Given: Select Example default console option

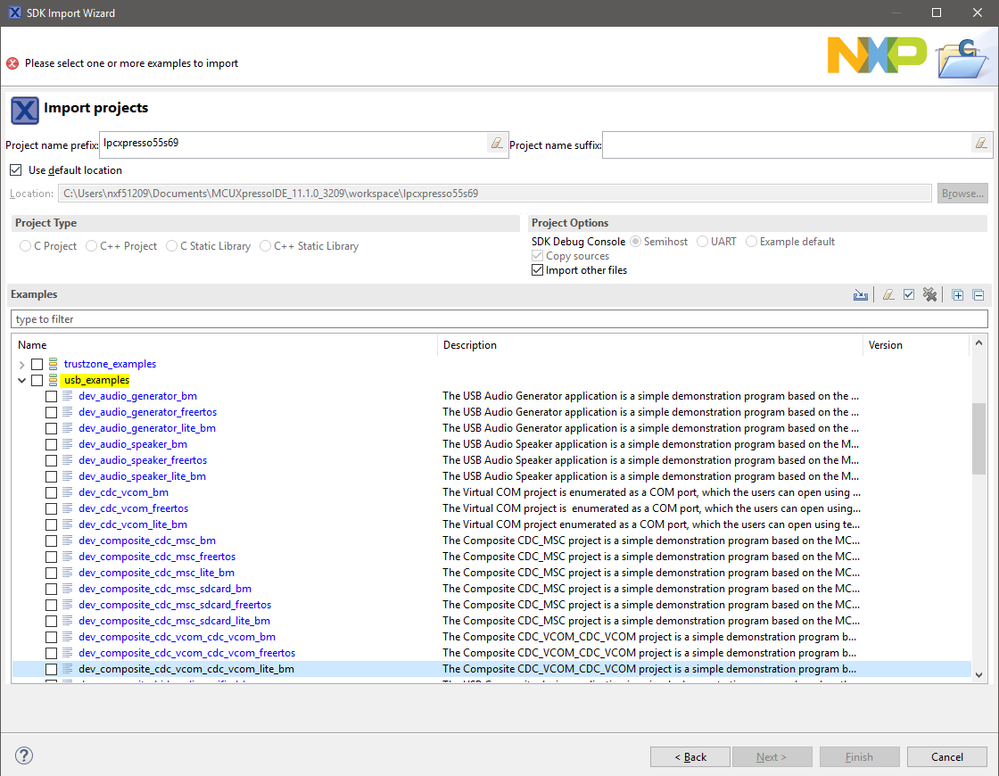Looking at the screenshot, I should tap(751, 241).
